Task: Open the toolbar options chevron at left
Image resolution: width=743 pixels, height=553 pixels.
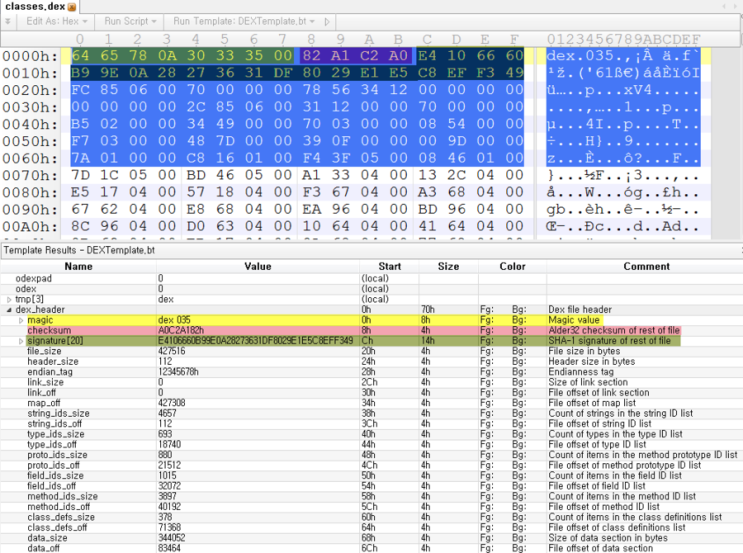Action: [x=8, y=21]
